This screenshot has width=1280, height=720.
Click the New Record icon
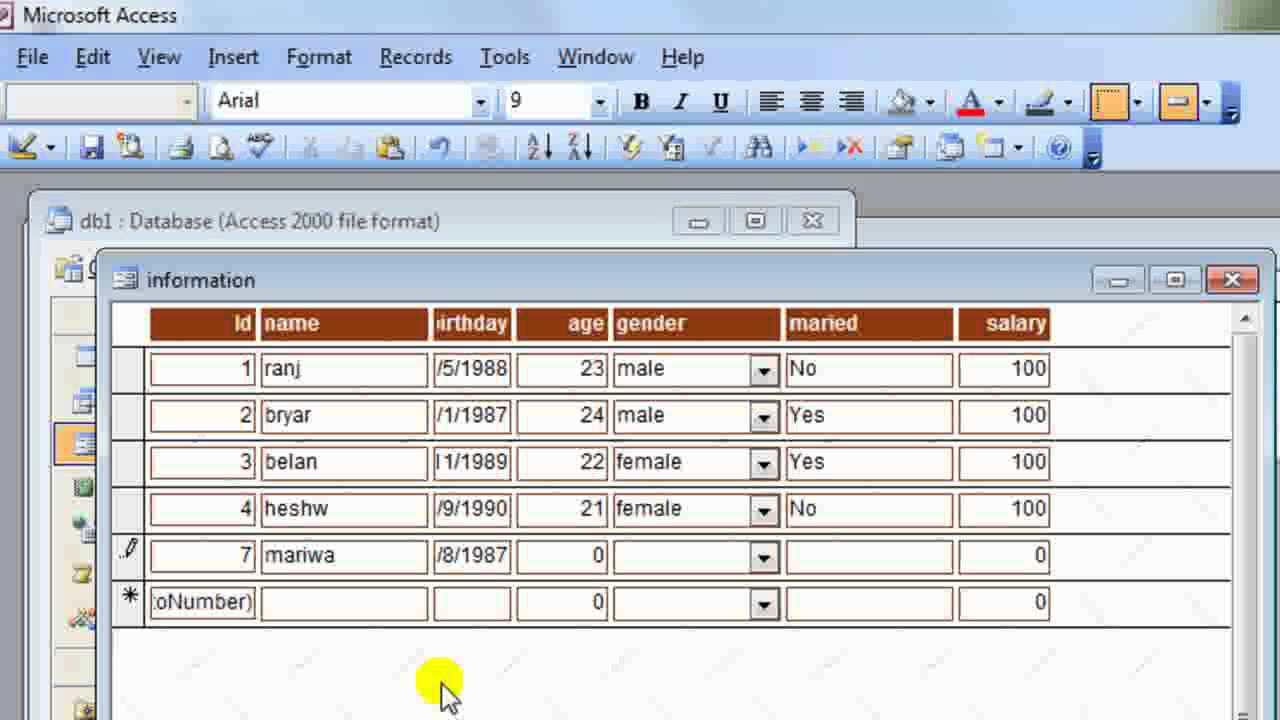pos(809,148)
